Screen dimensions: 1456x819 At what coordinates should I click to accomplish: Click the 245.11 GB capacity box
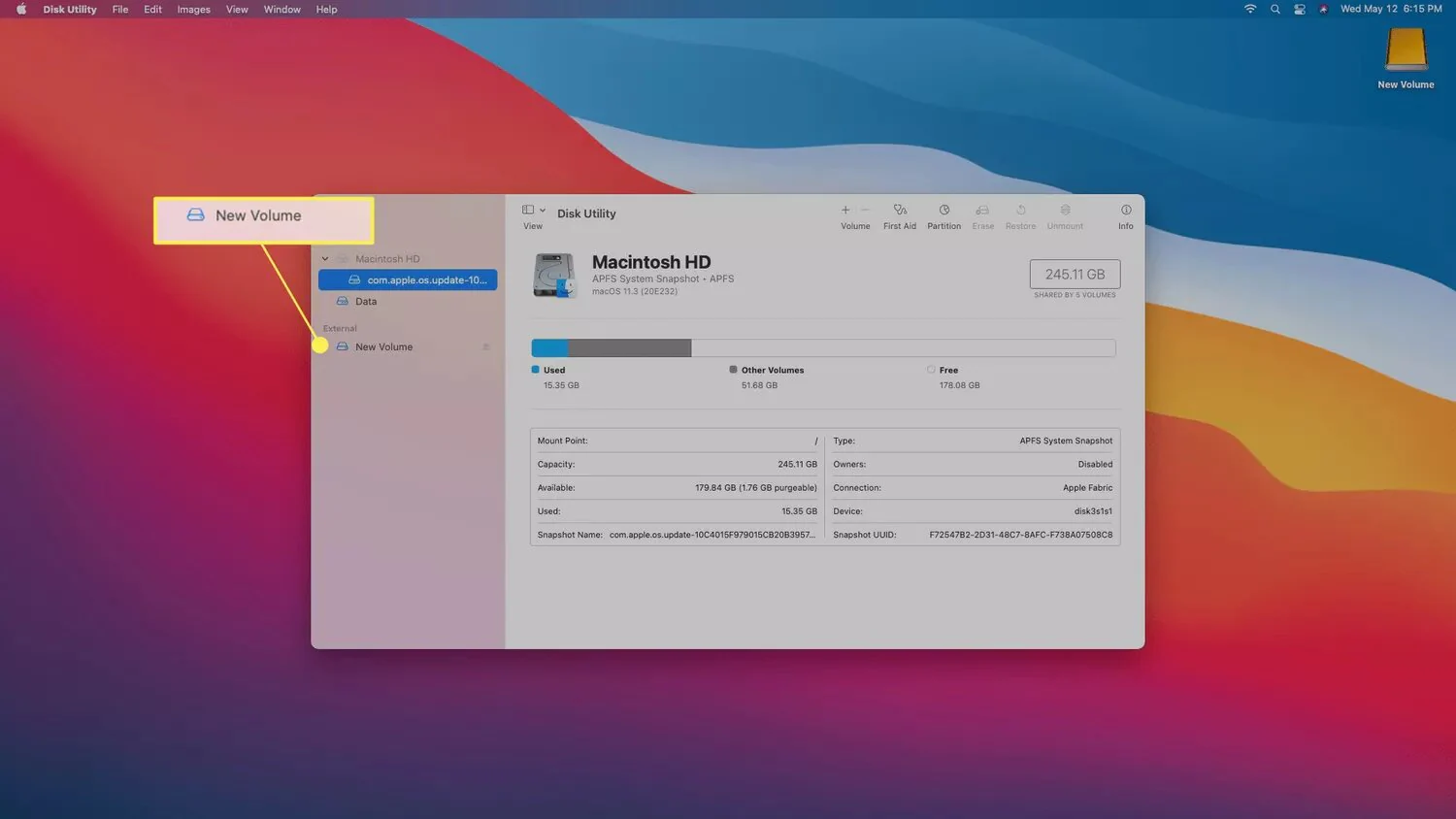(1075, 274)
